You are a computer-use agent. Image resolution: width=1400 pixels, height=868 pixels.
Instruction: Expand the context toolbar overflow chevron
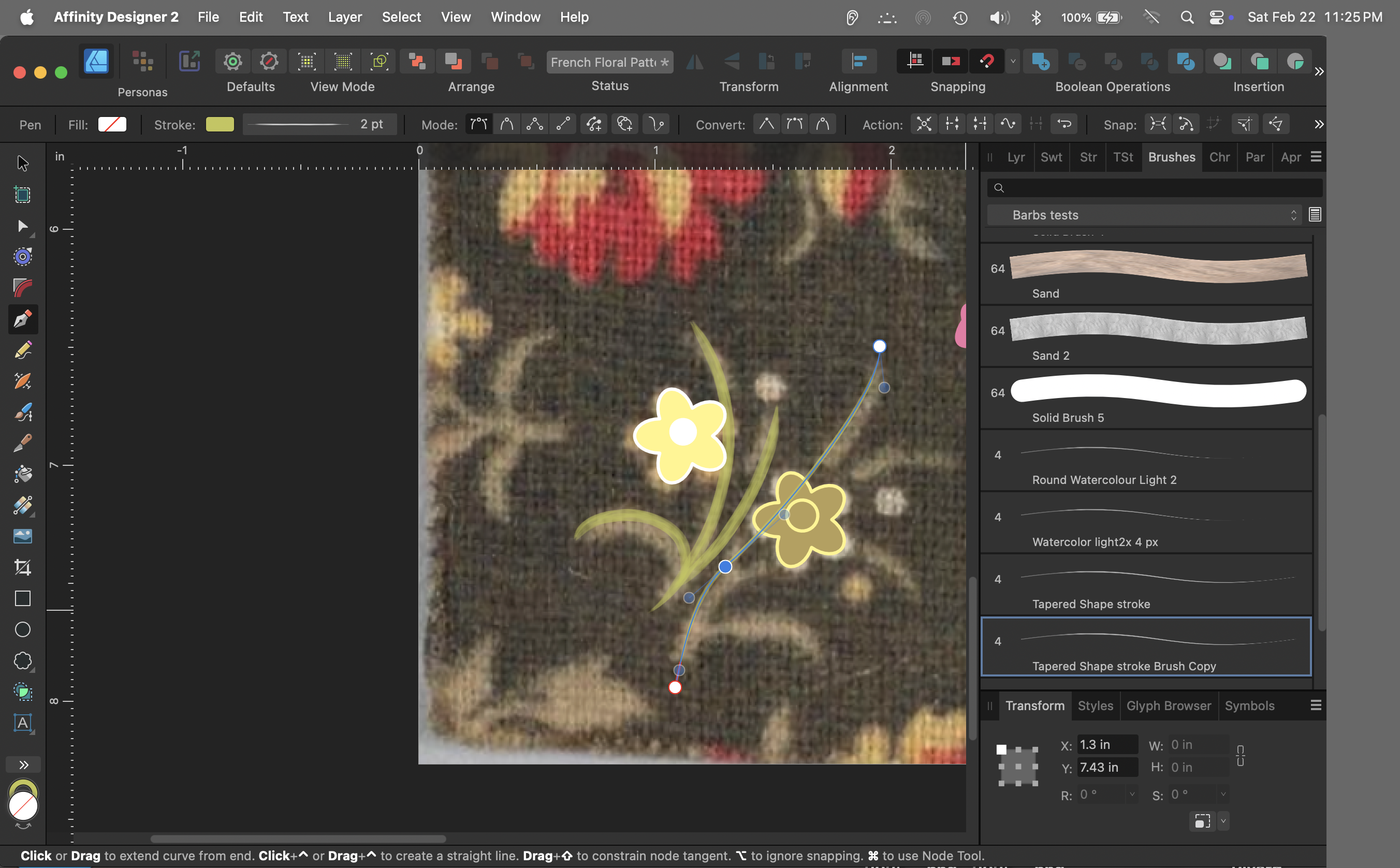[1319, 124]
